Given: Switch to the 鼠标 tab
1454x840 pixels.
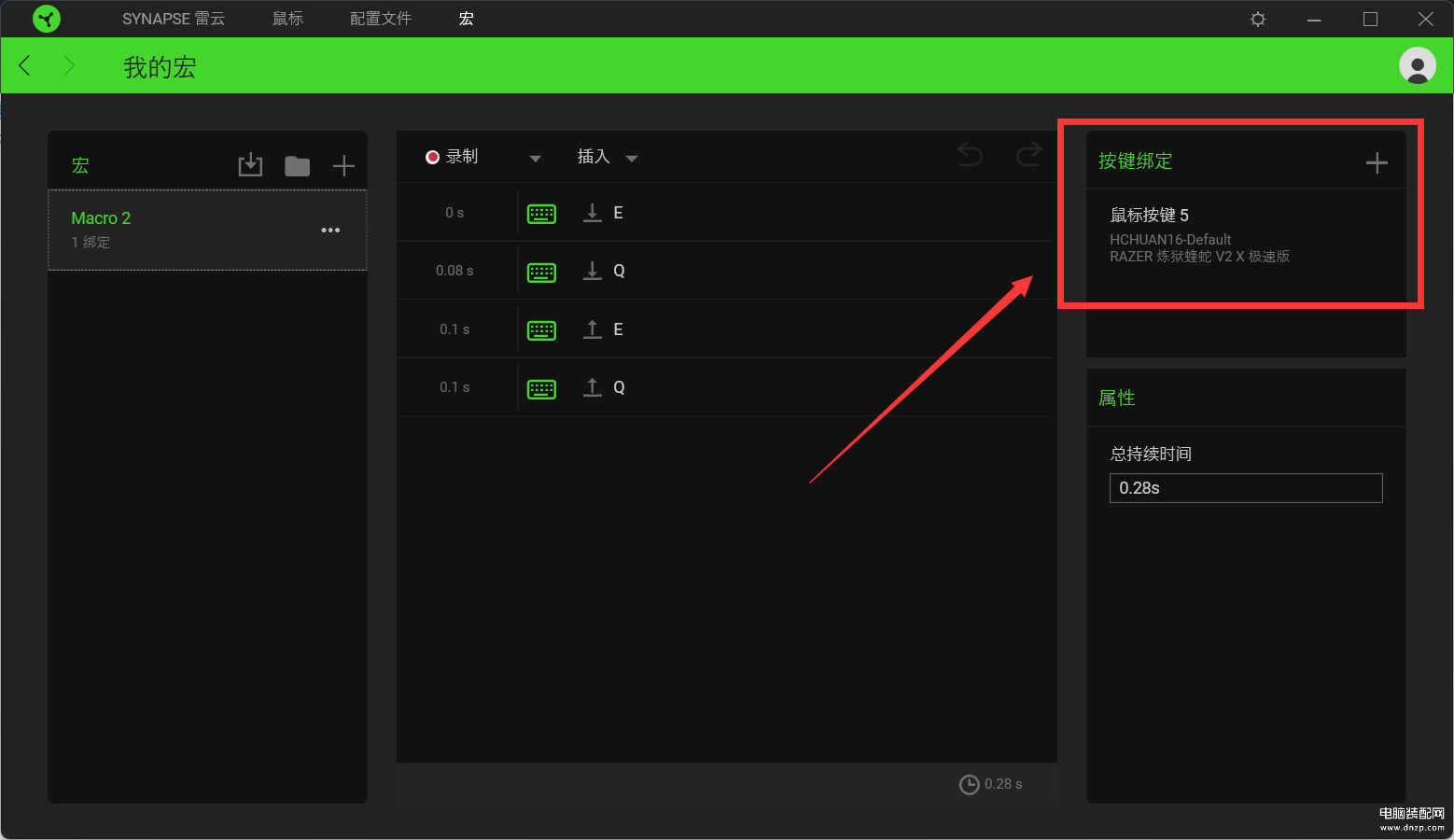Looking at the screenshot, I should [x=287, y=19].
